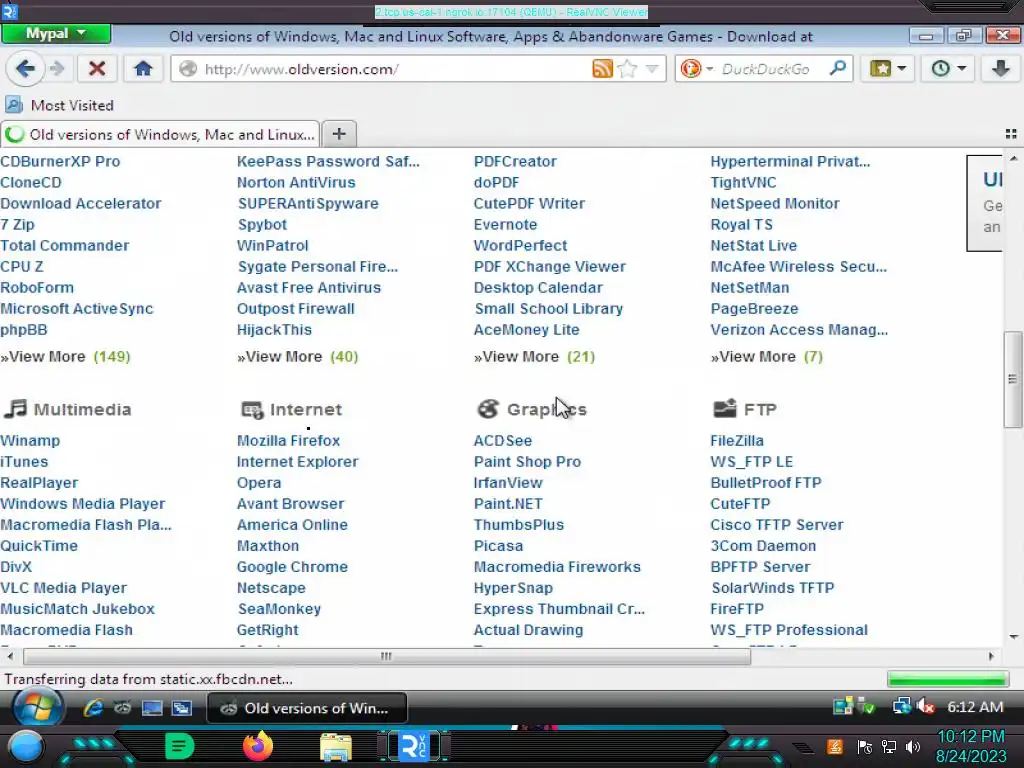Open the green notes app on host taskbar
The width and height of the screenshot is (1024, 768).
click(179, 746)
